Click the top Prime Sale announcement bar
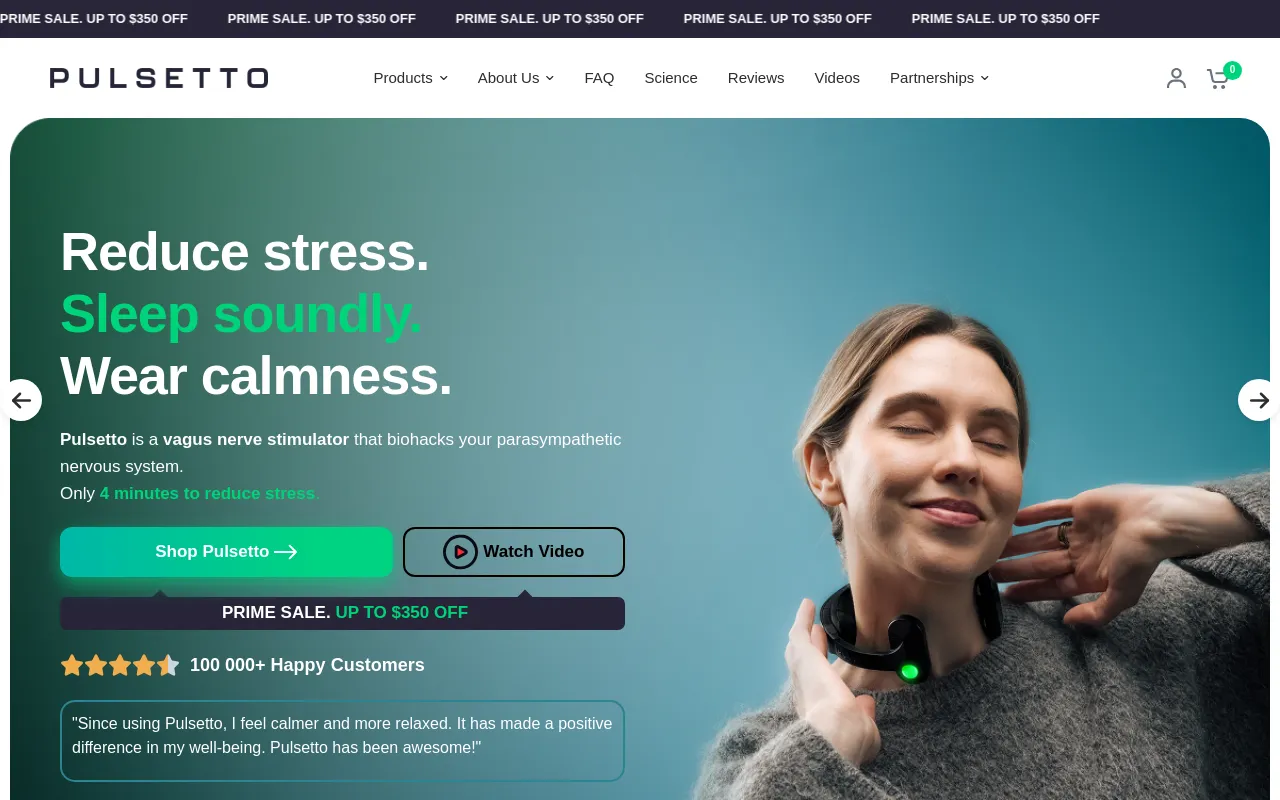 coord(640,19)
